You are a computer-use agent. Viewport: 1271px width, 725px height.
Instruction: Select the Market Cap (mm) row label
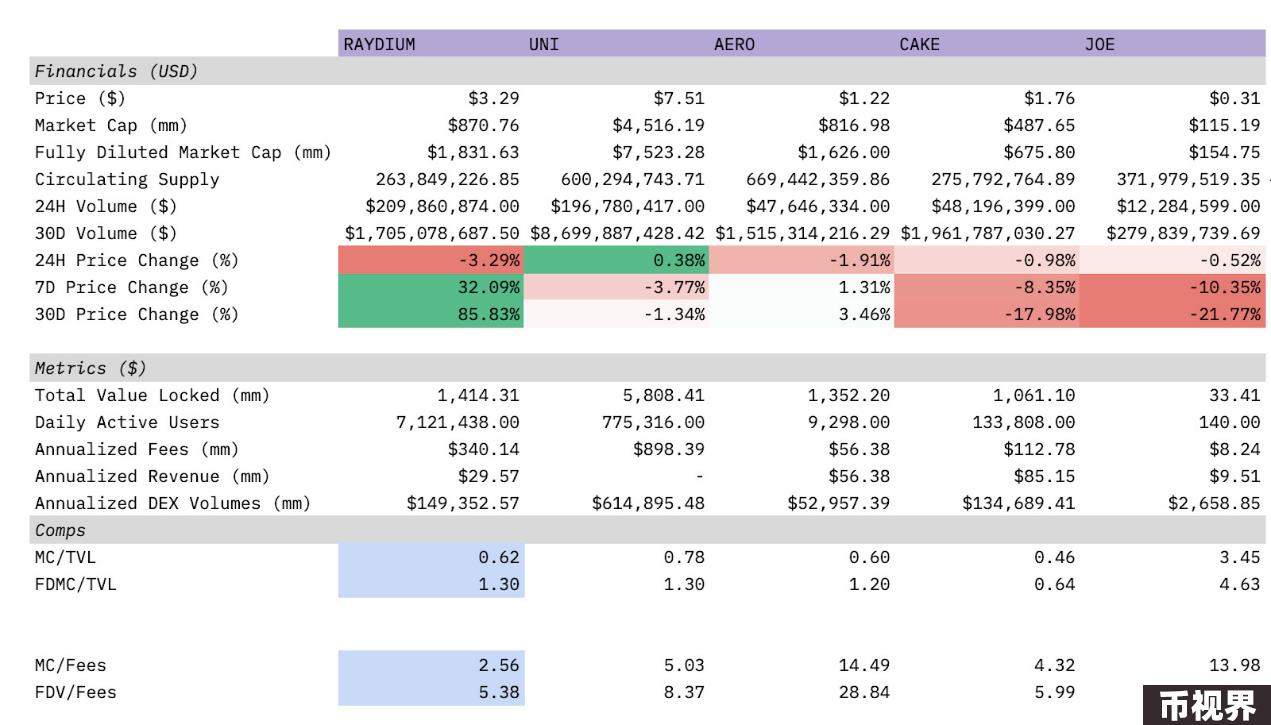[111, 125]
